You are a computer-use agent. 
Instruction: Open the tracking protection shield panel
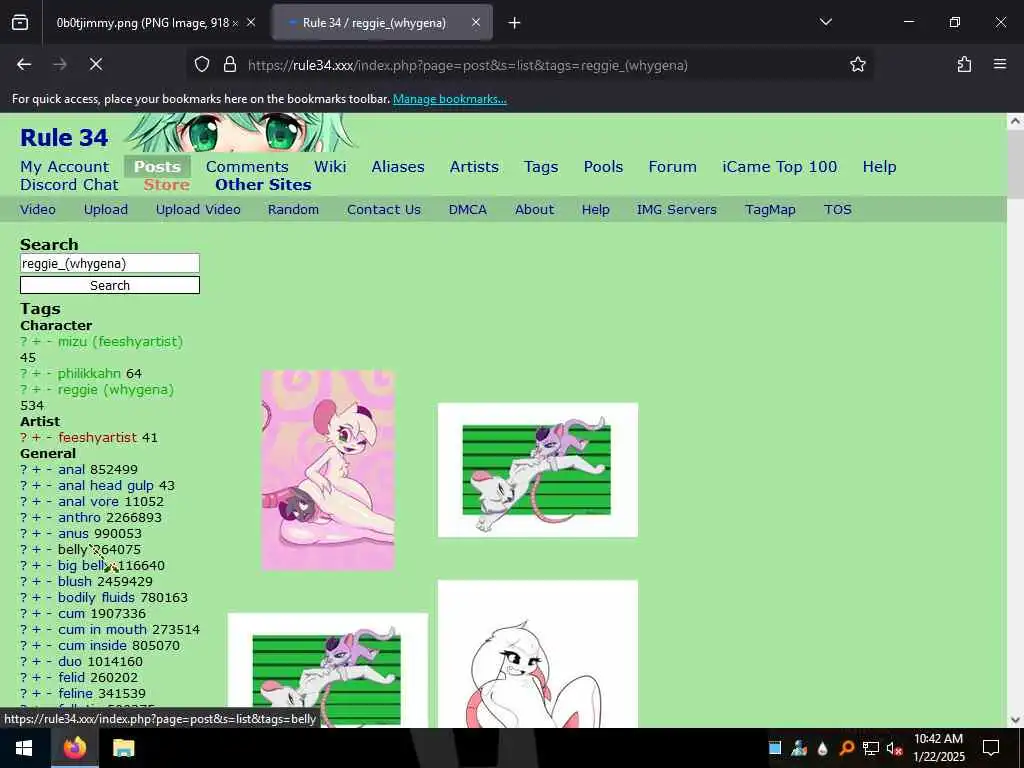(202, 65)
